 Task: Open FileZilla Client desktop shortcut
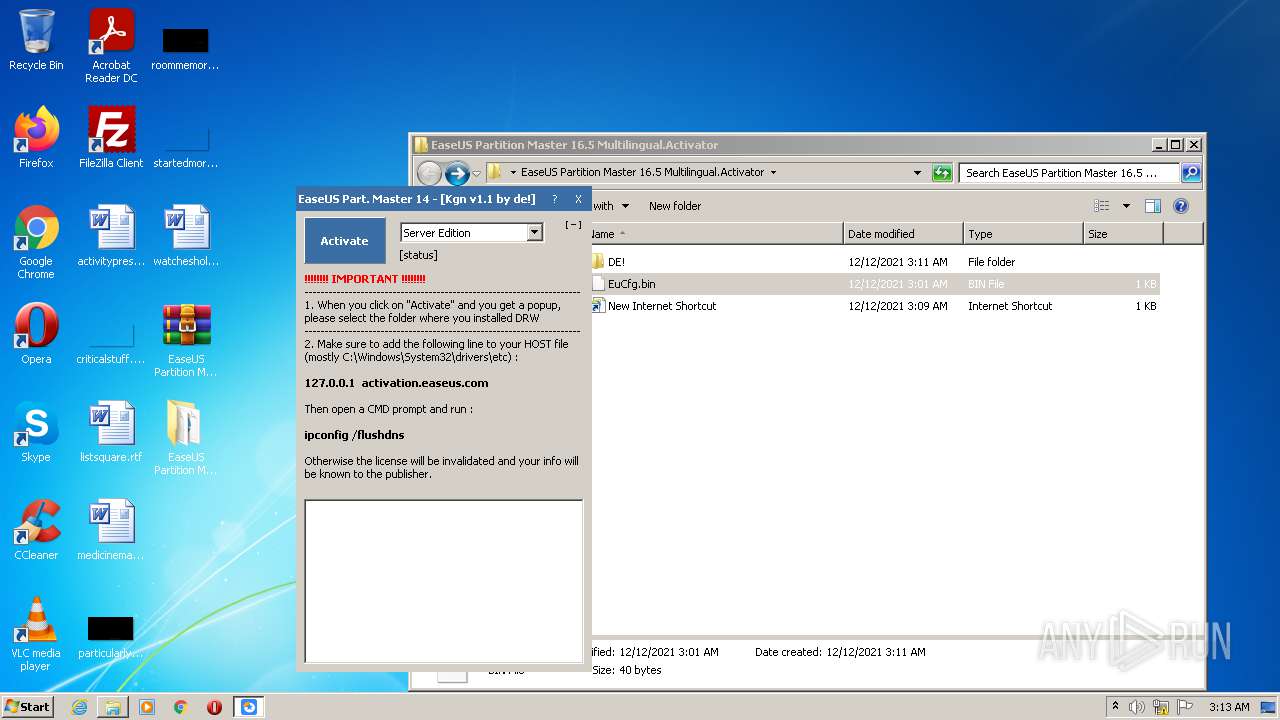click(111, 137)
